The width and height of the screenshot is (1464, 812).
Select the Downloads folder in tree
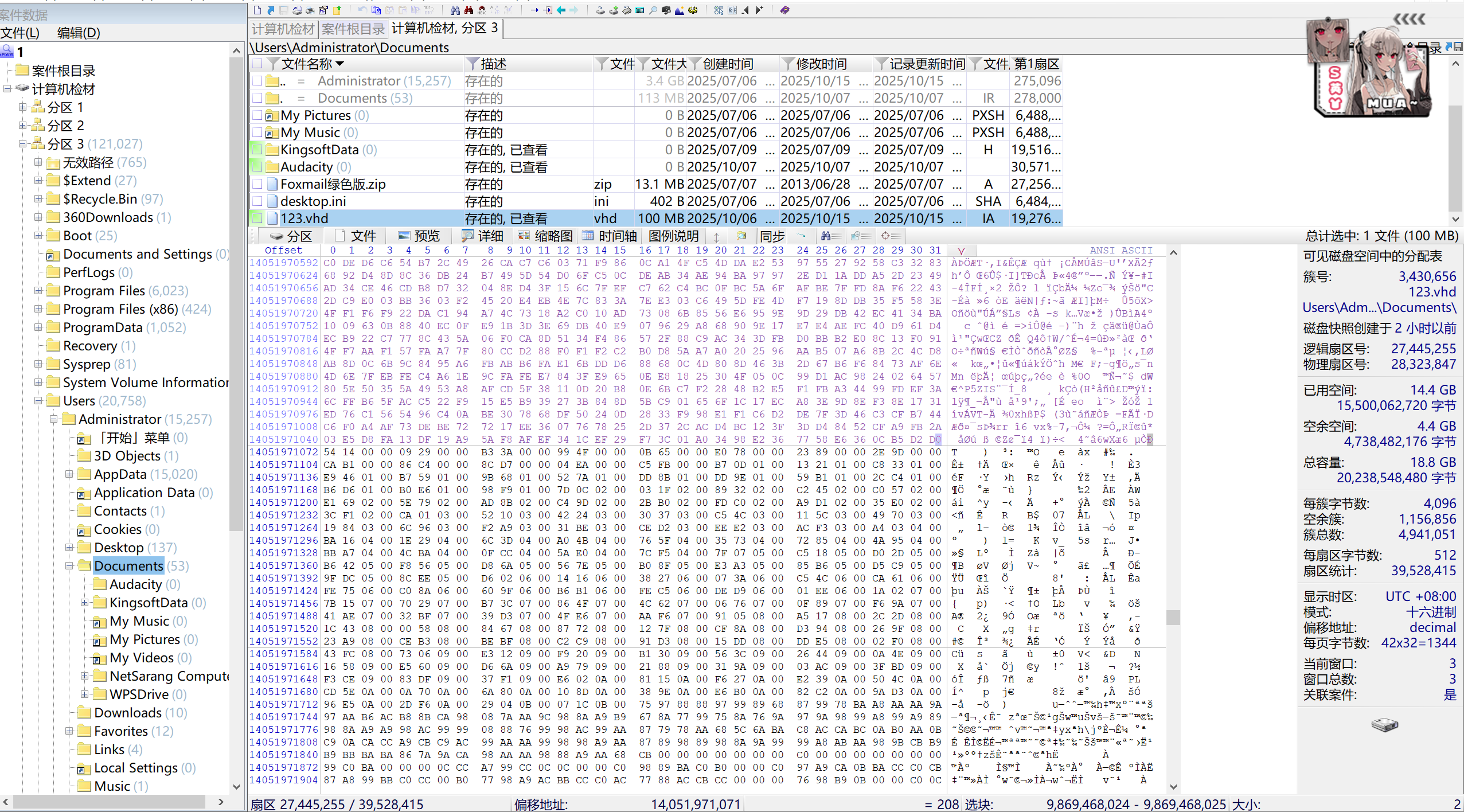pos(127,713)
